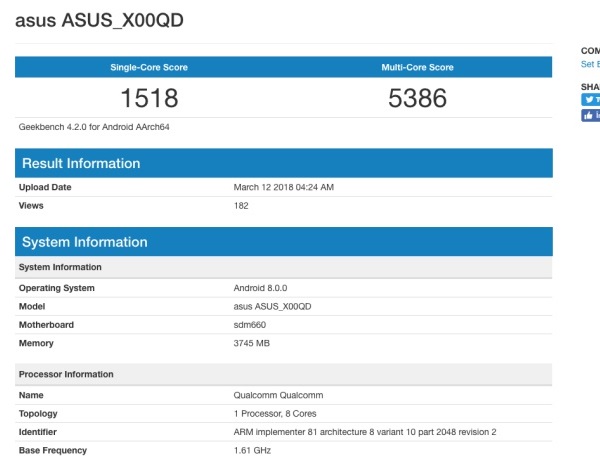Select the single-core score 1518

point(149,98)
